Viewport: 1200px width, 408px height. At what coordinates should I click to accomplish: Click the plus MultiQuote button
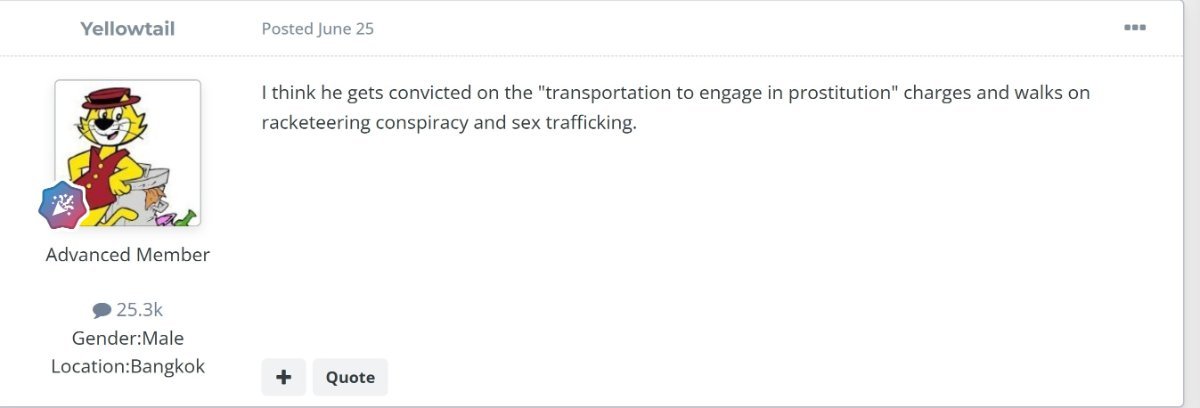[284, 377]
